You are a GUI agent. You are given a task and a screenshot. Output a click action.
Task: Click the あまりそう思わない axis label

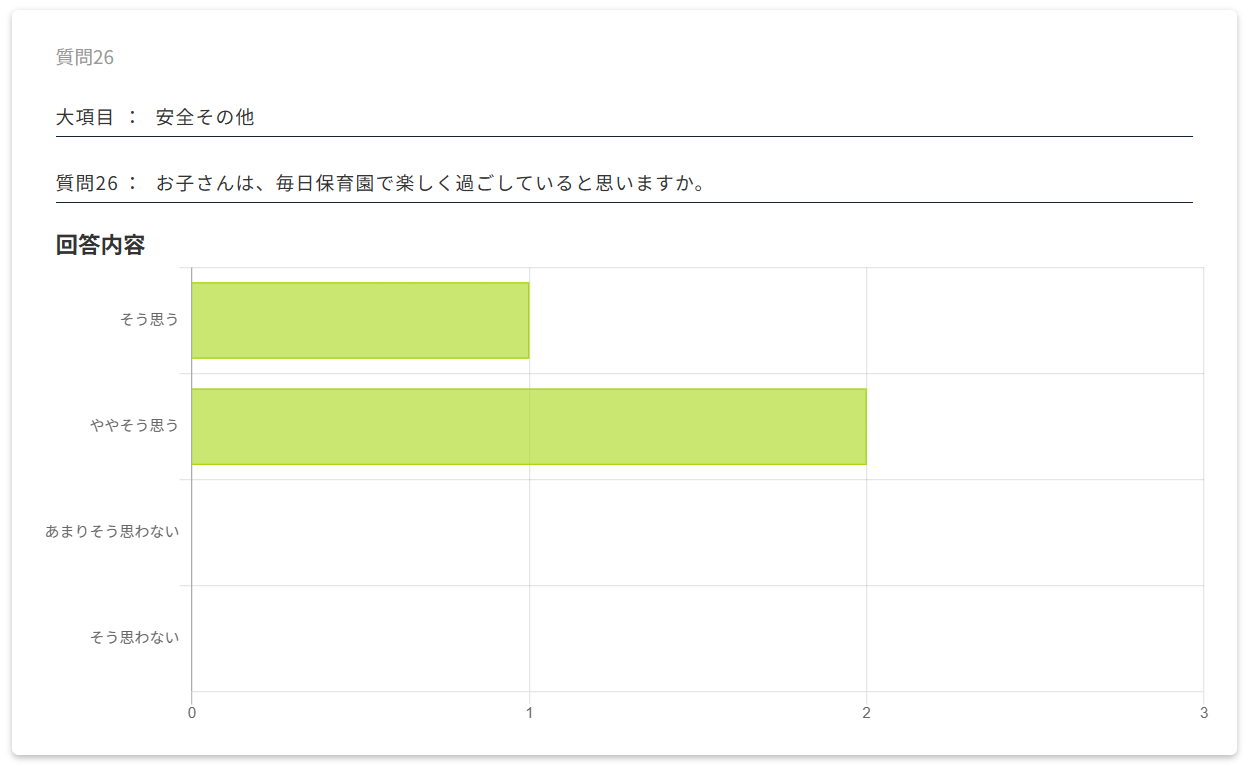(x=112, y=532)
